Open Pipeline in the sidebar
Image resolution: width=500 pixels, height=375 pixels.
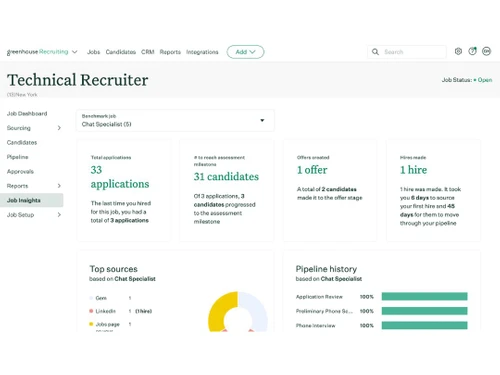(18, 157)
